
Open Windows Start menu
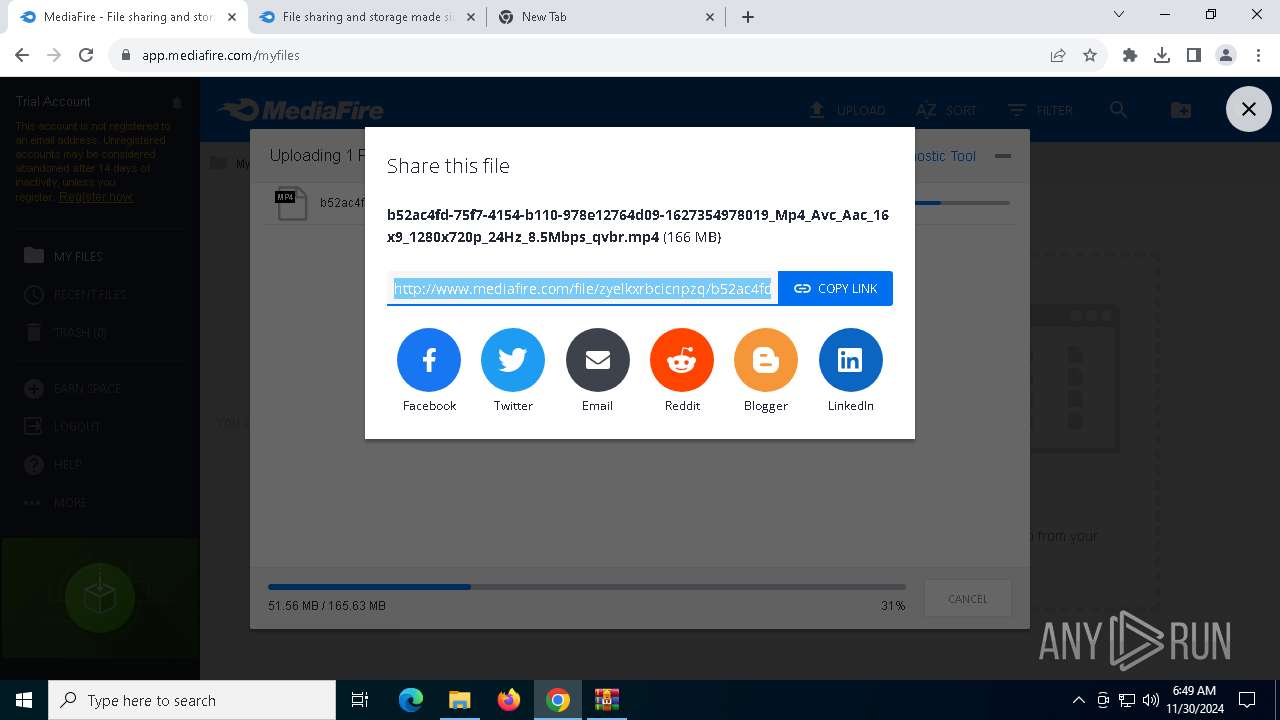24,700
